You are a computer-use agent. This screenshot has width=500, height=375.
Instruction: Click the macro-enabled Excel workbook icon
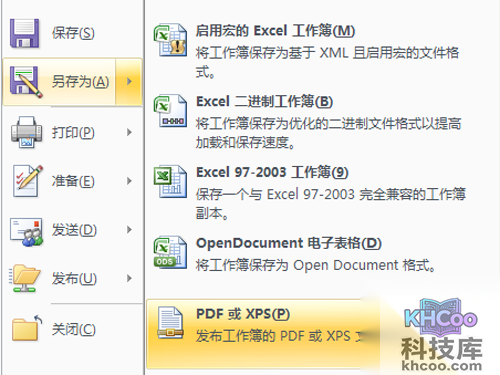click(x=170, y=40)
